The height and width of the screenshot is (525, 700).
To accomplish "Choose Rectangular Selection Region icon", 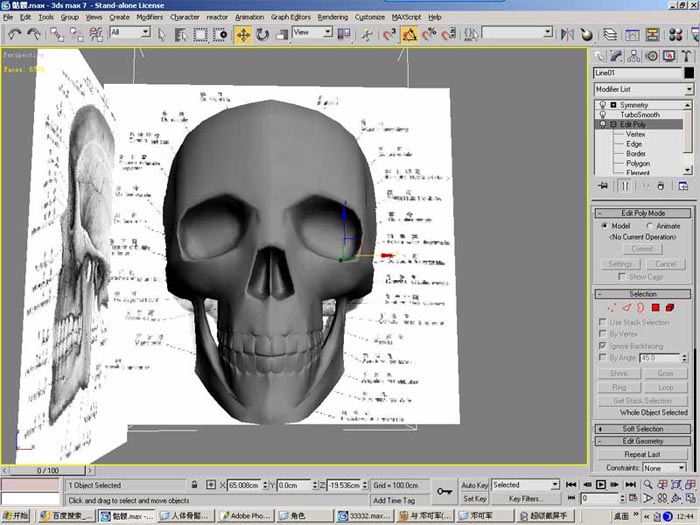I will point(200,34).
